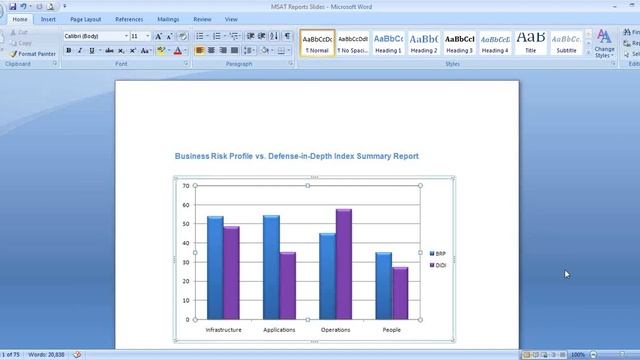Apply superscript formatting
Viewport: 640px width, 360px height.
pyautogui.click(x=133, y=51)
